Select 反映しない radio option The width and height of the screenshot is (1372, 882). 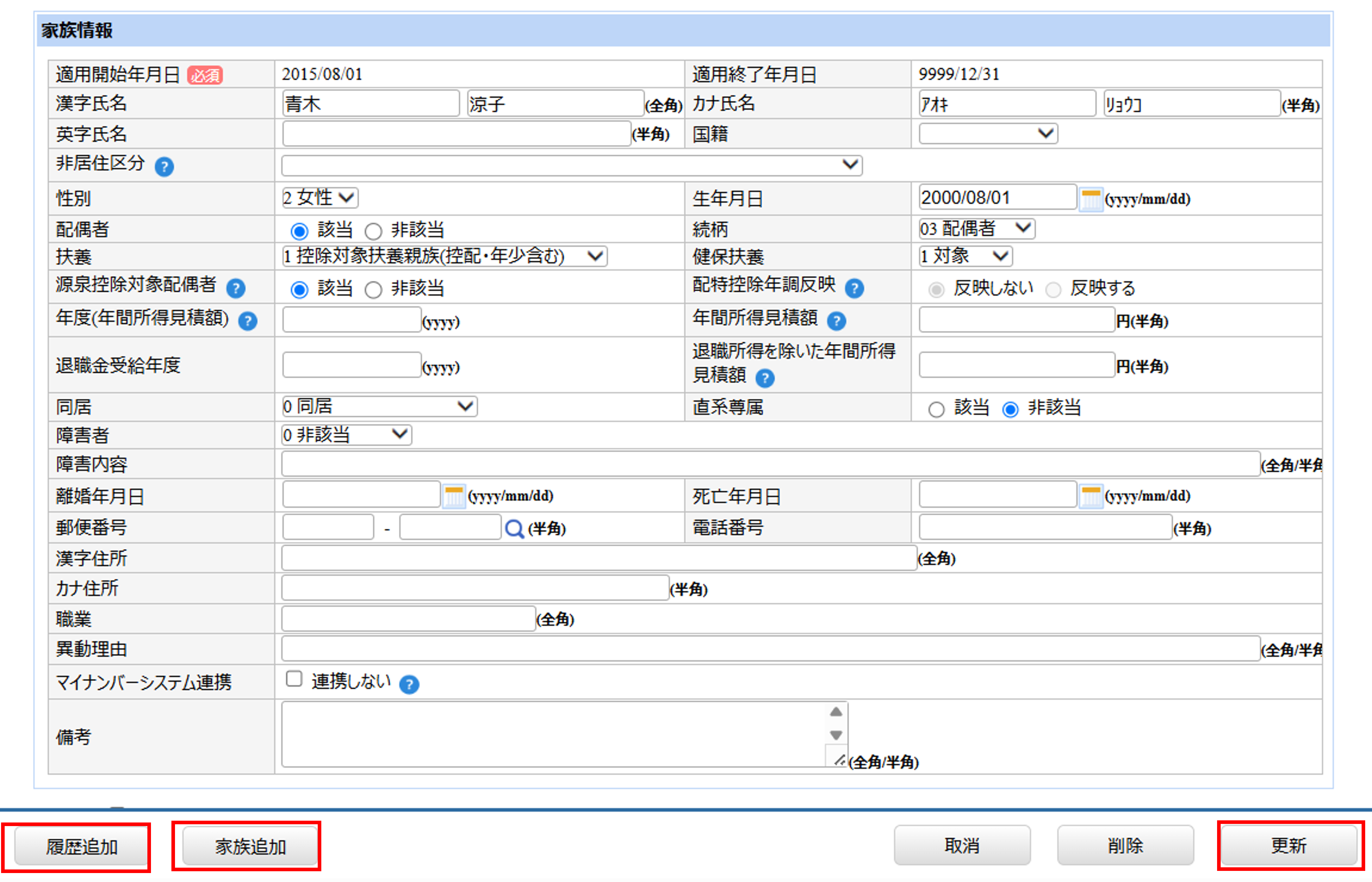point(936,290)
